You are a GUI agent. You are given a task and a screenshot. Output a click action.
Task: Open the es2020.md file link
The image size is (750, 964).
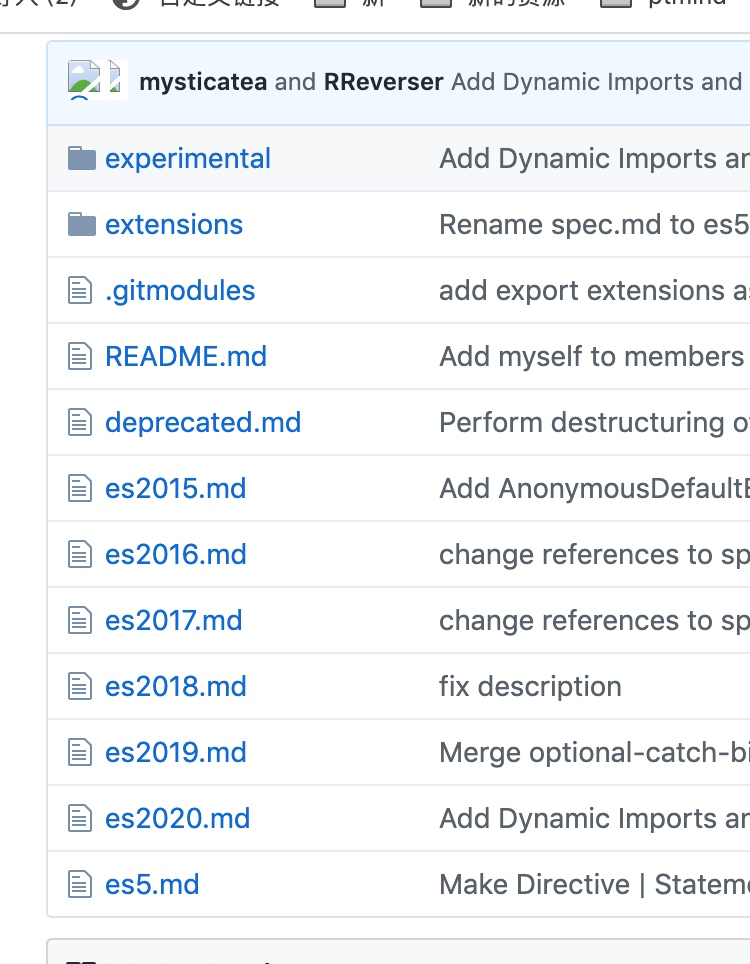tap(177, 819)
